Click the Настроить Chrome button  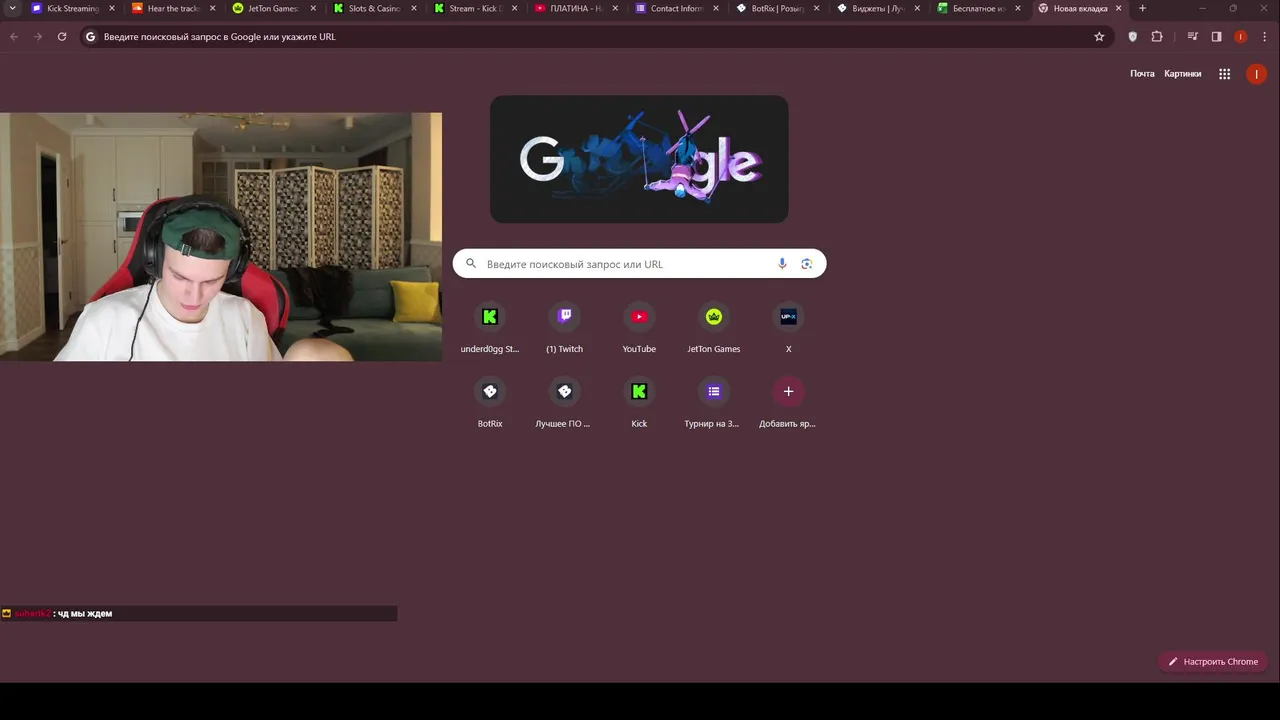(1213, 661)
